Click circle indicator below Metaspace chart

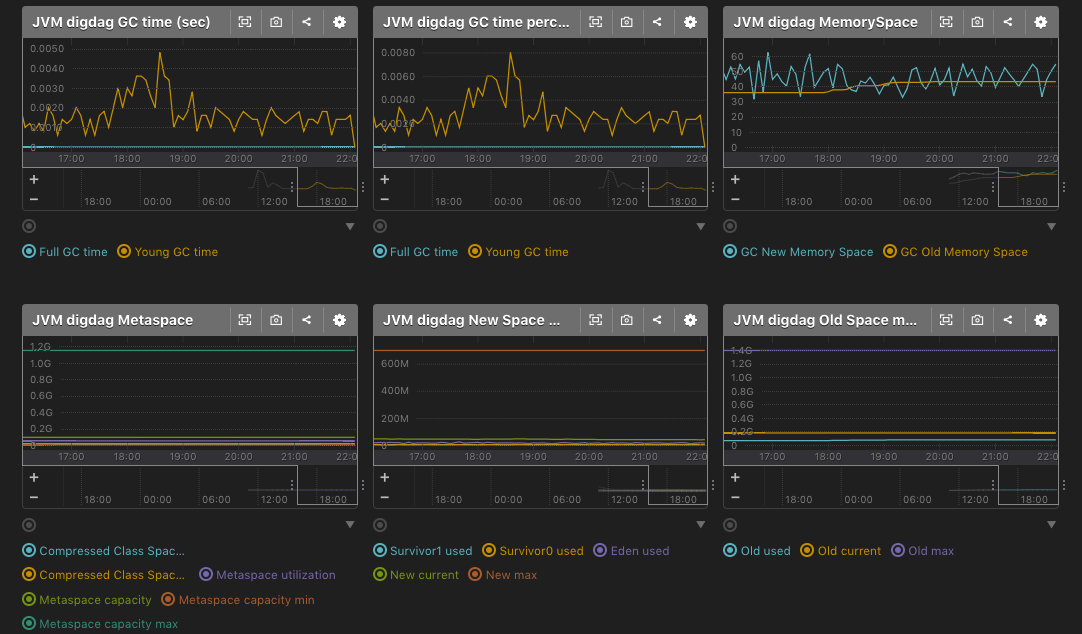tap(28, 525)
